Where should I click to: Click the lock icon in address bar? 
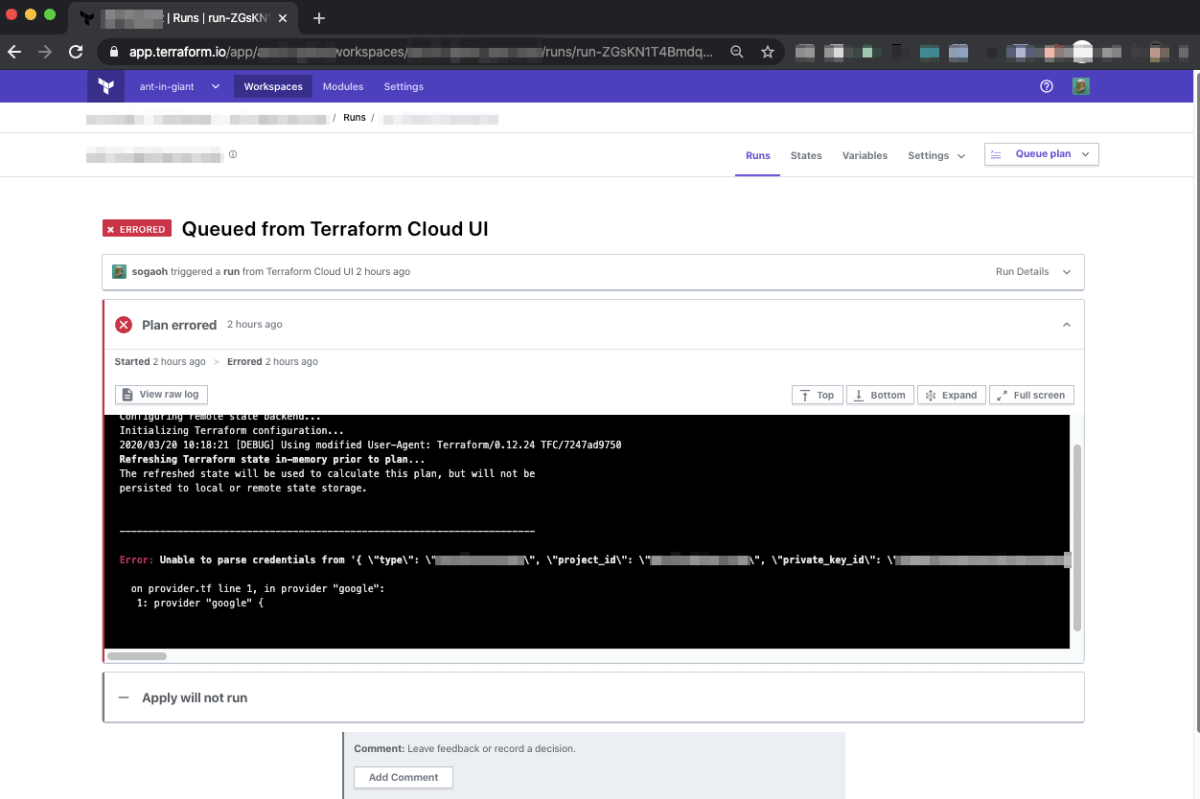tap(115, 52)
